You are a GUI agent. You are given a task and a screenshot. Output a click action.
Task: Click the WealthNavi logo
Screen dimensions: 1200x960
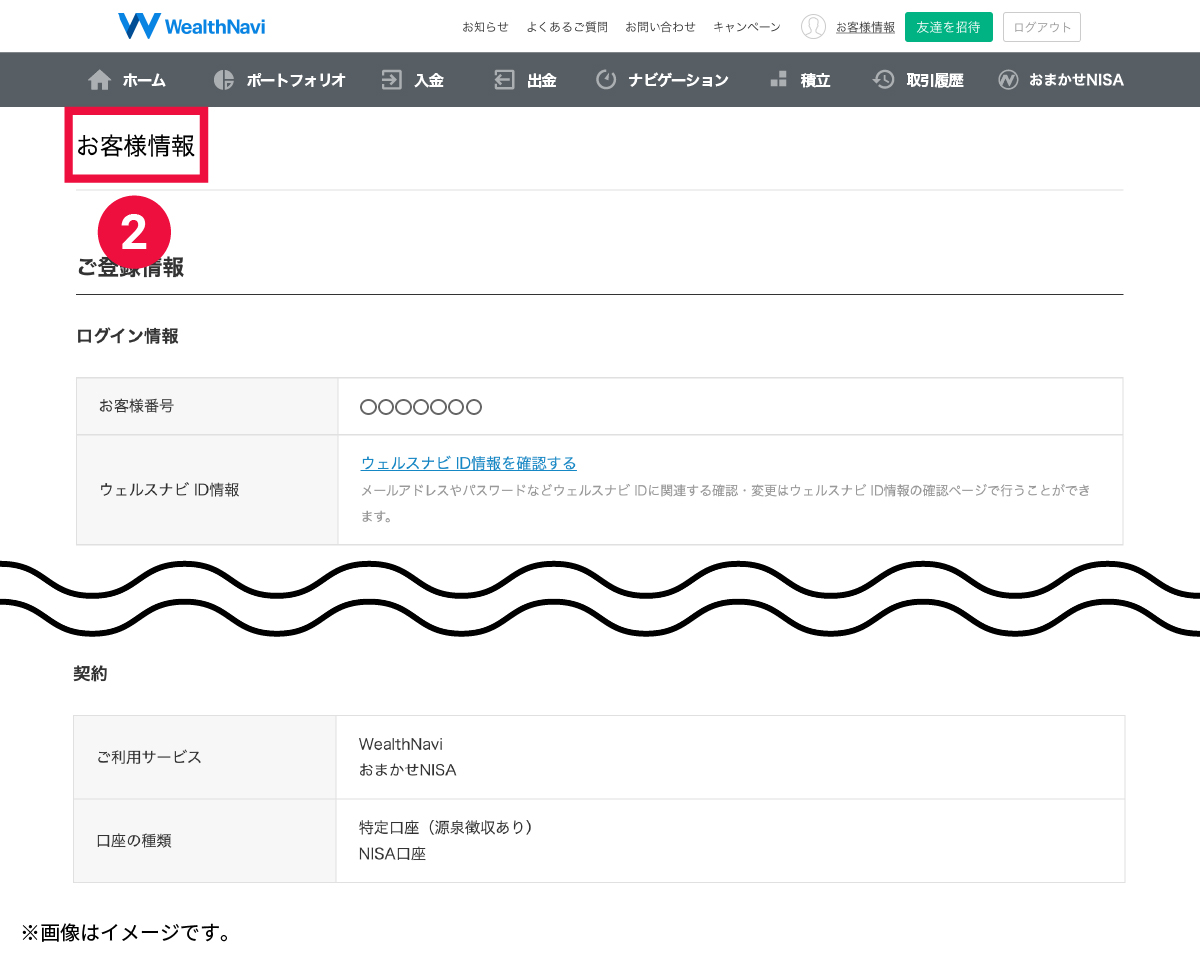point(191,26)
